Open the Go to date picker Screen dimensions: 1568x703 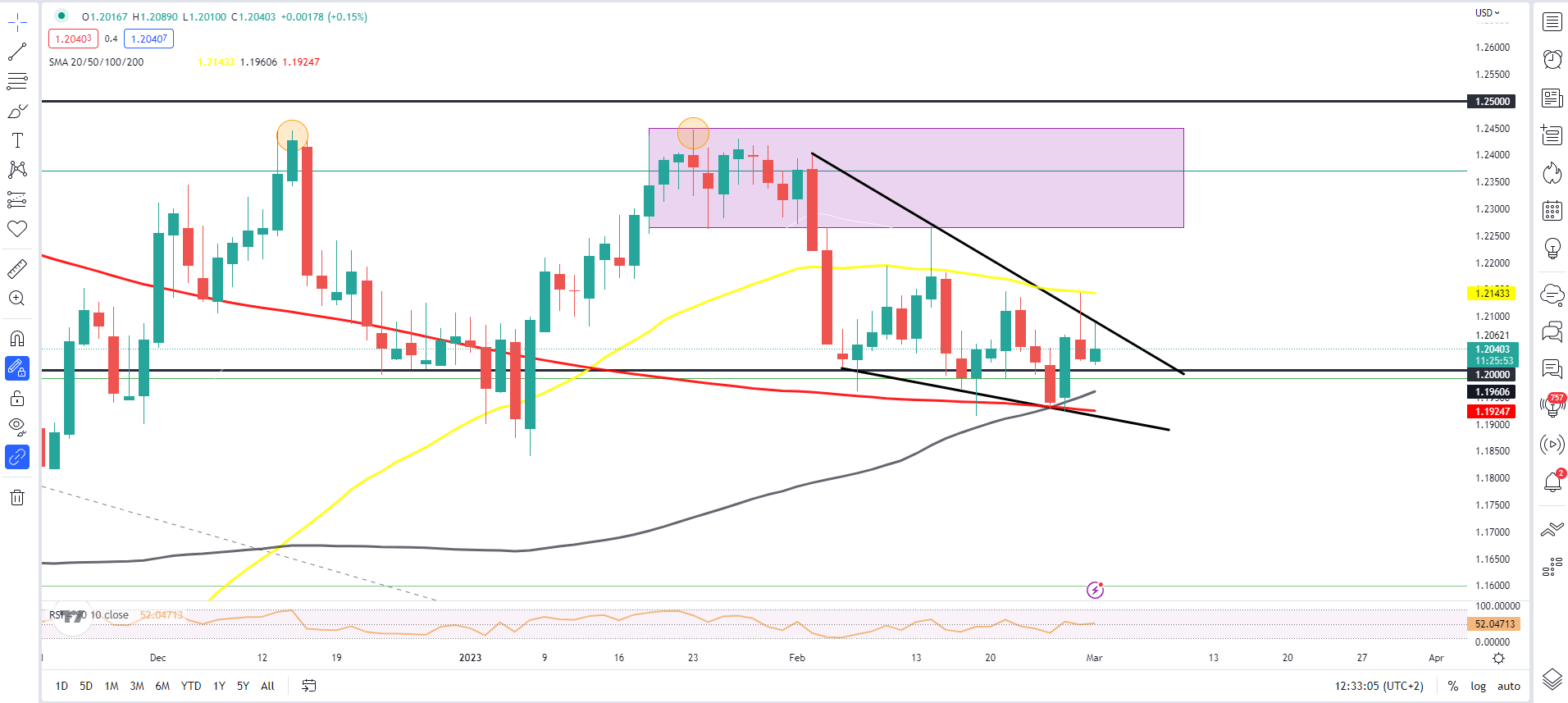click(308, 686)
